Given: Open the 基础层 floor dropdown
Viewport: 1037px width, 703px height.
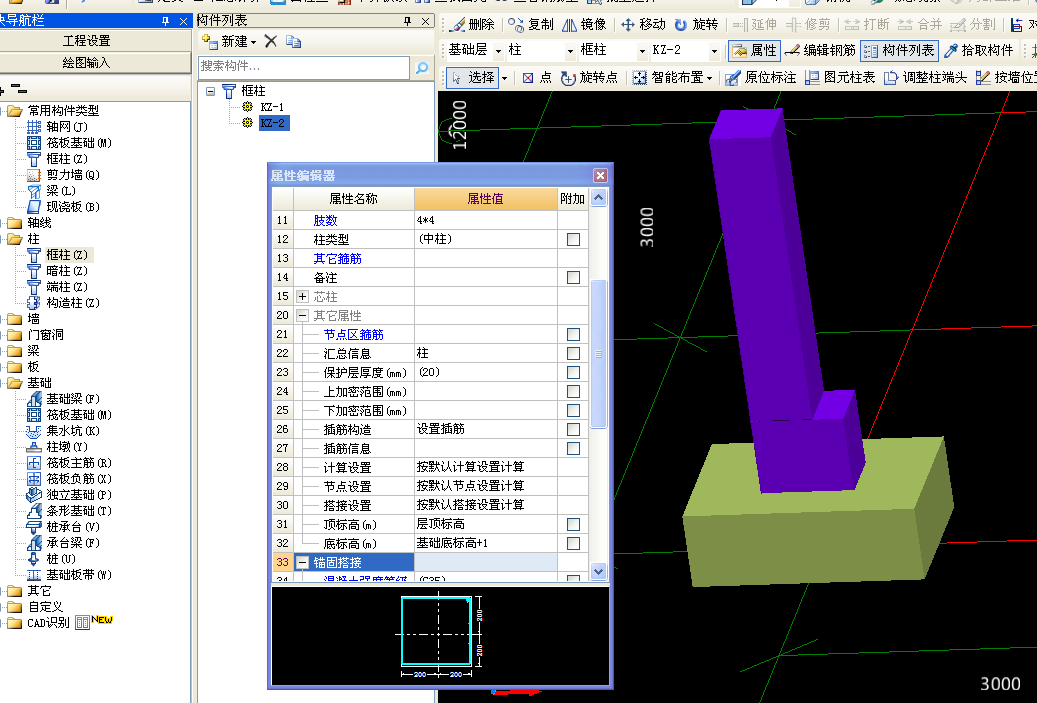Looking at the screenshot, I should click(498, 51).
